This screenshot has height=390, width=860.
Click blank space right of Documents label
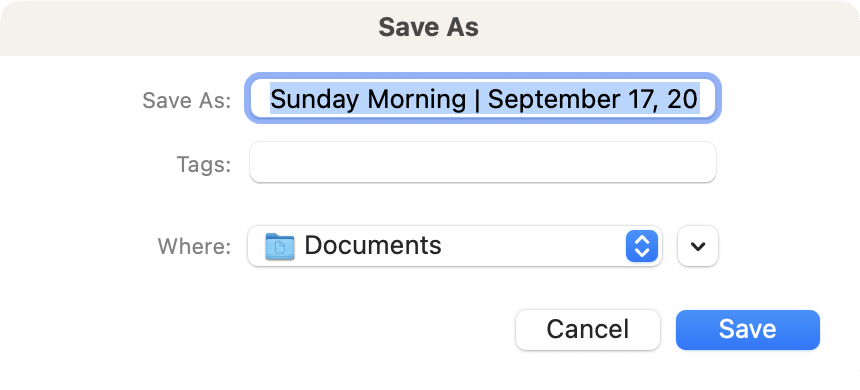532,246
